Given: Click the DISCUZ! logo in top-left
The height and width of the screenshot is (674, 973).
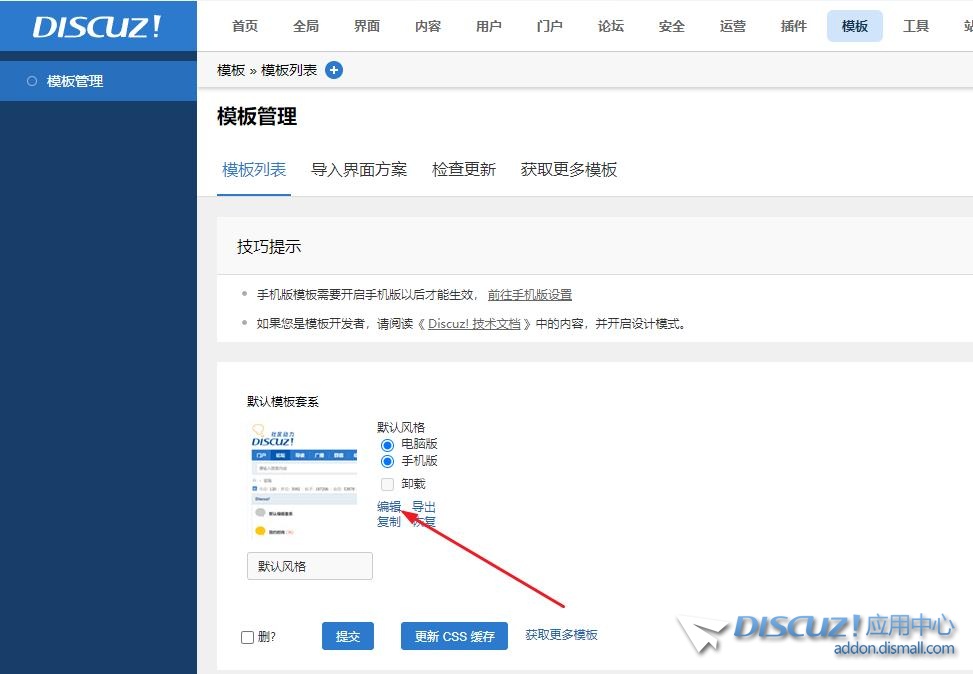Looking at the screenshot, I should tap(97, 27).
